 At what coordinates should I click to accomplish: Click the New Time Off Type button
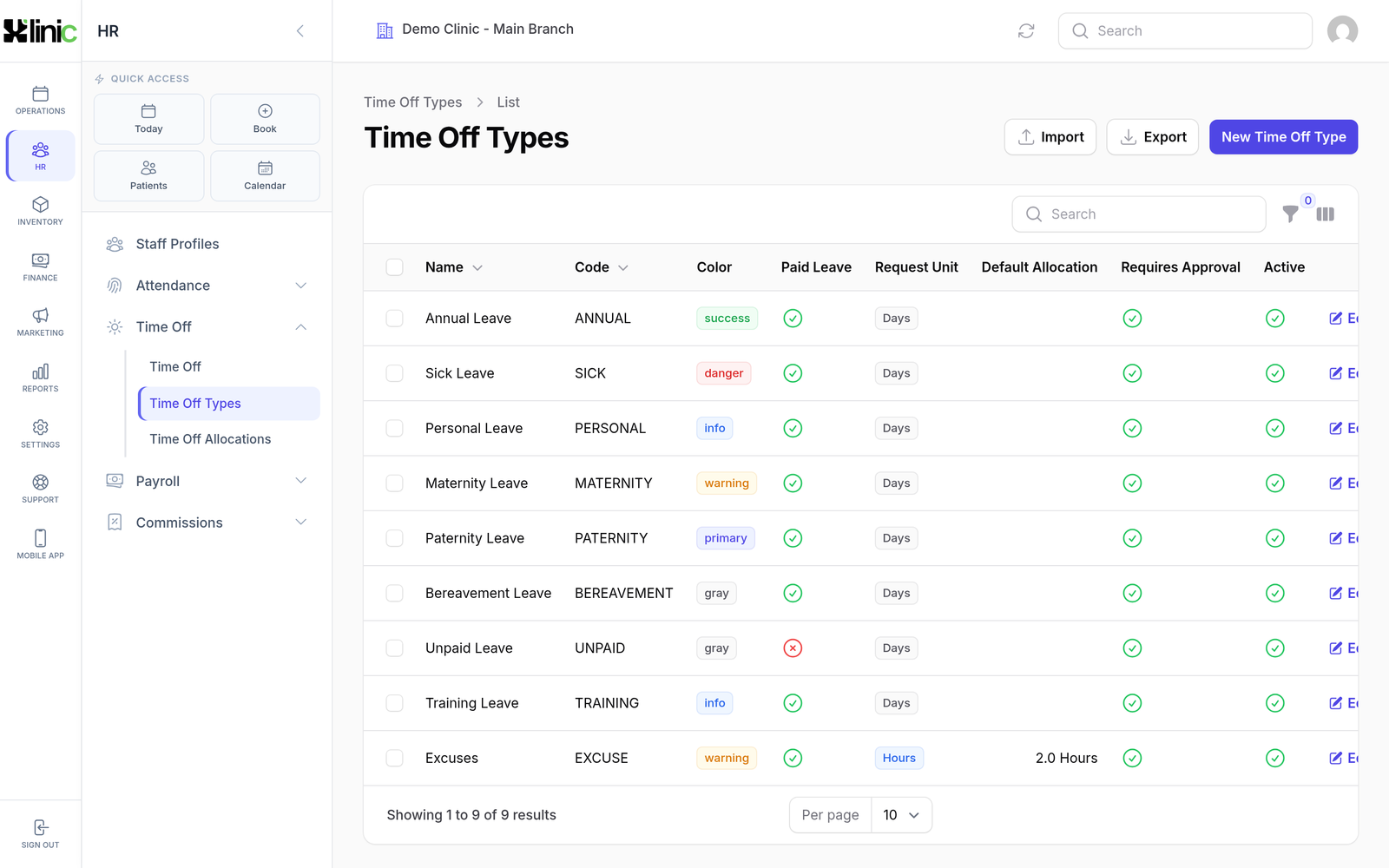pyautogui.click(x=1283, y=137)
